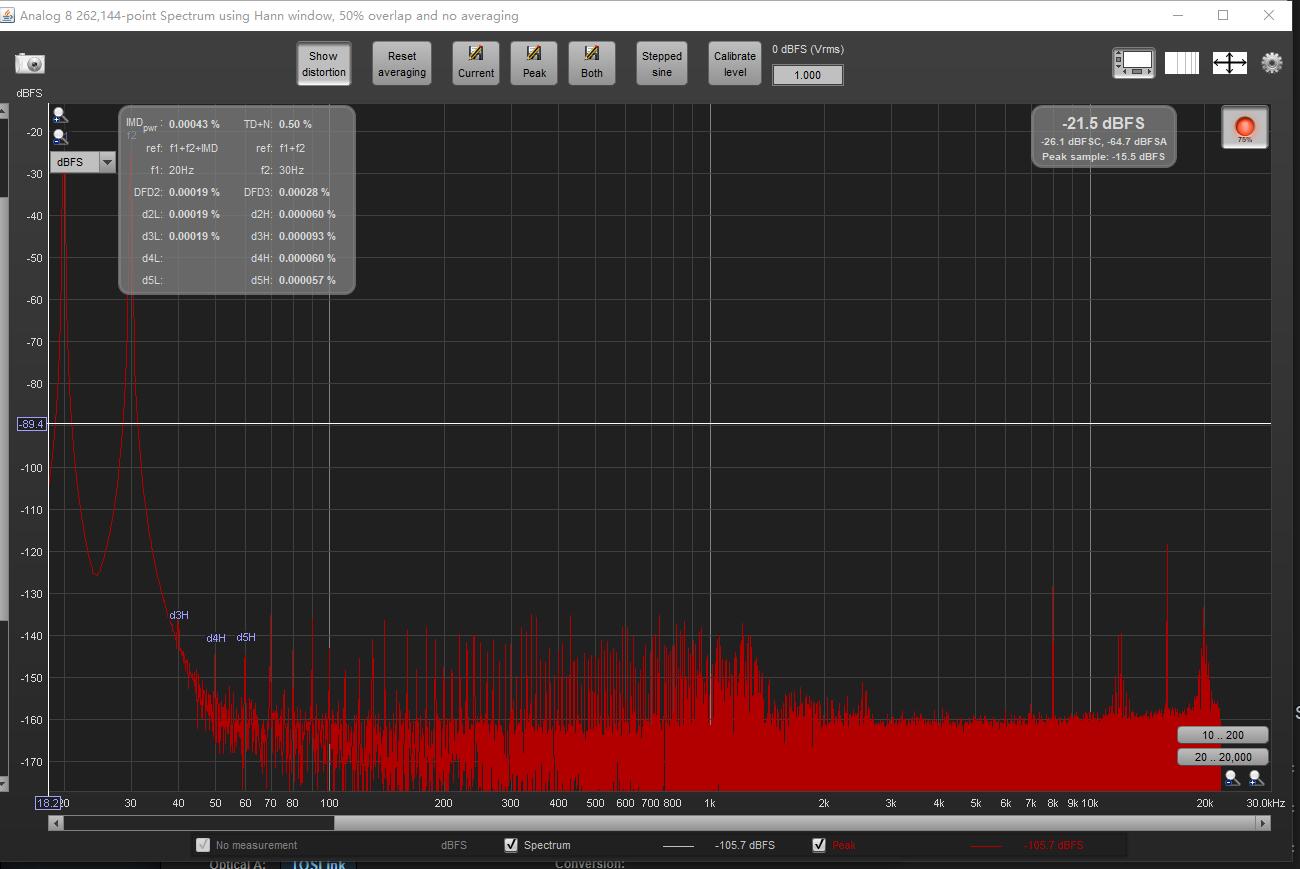Viewport: 1300px width, 869px height.
Task: Toggle the No measurement checkbox
Action: [x=203, y=845]
